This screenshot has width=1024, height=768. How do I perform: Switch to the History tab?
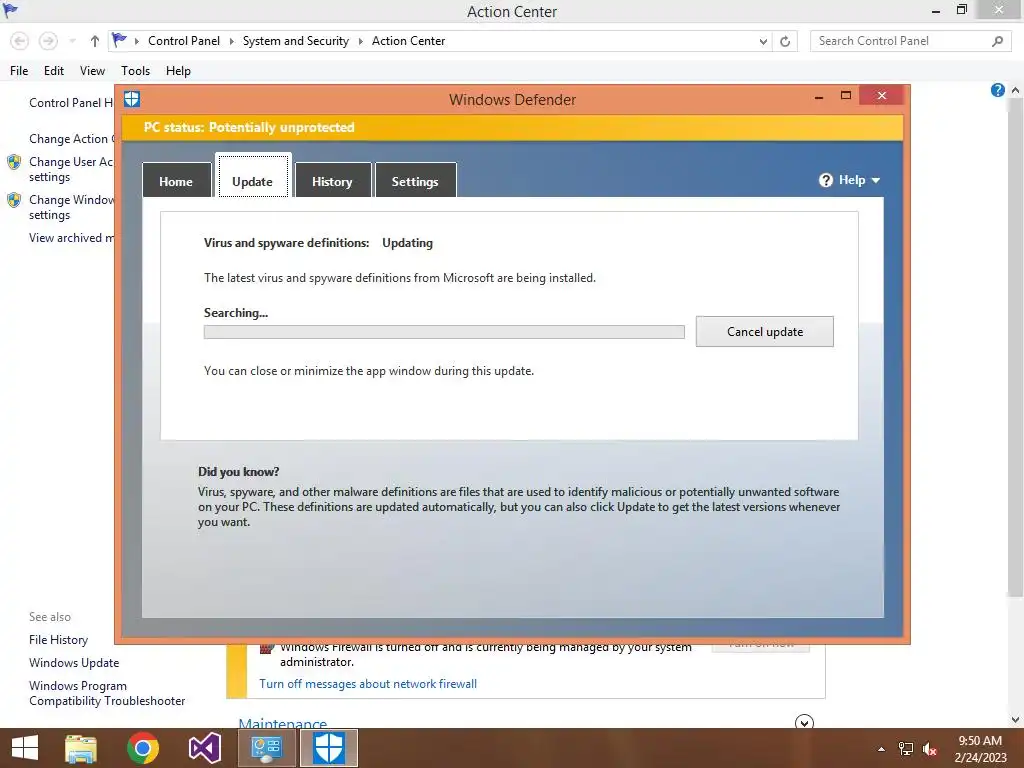click(x=332, y=181)
